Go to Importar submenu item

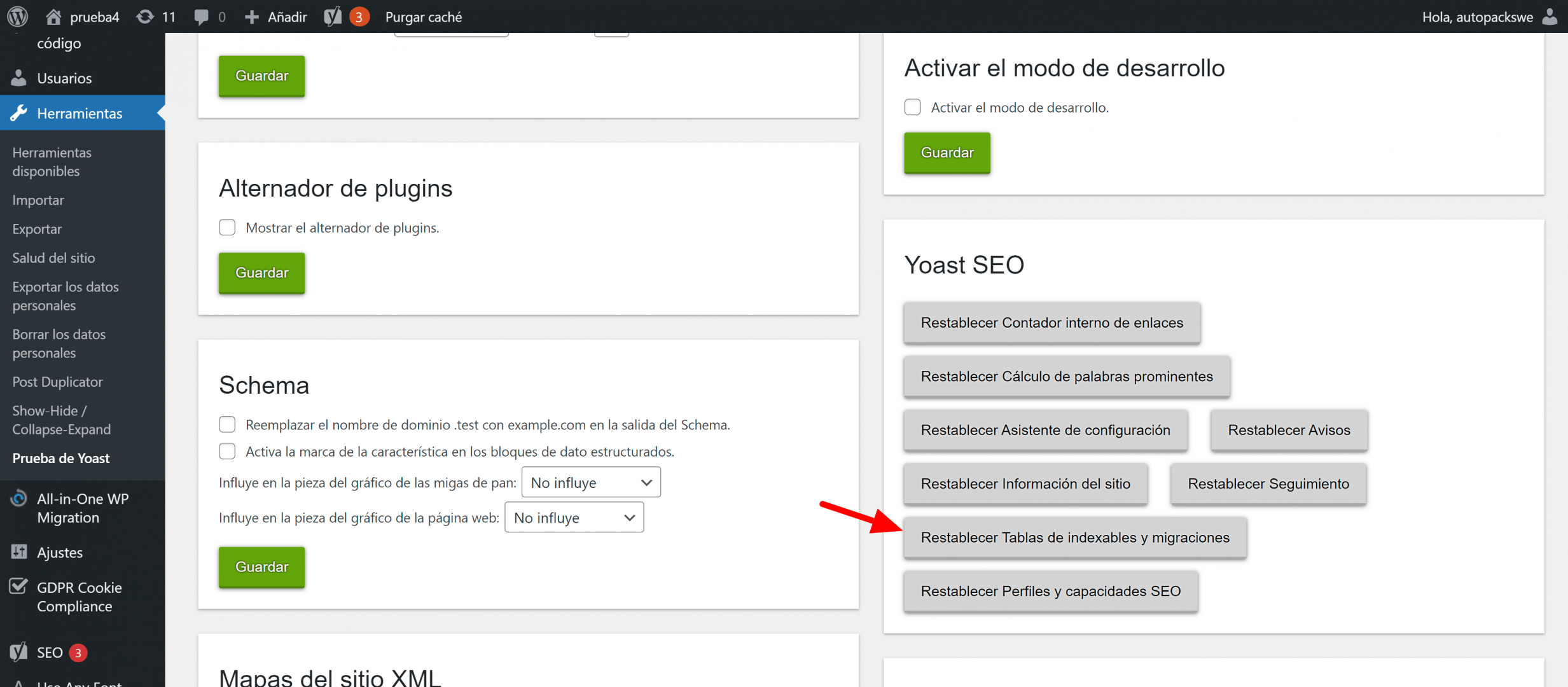(x=38, y=200)
